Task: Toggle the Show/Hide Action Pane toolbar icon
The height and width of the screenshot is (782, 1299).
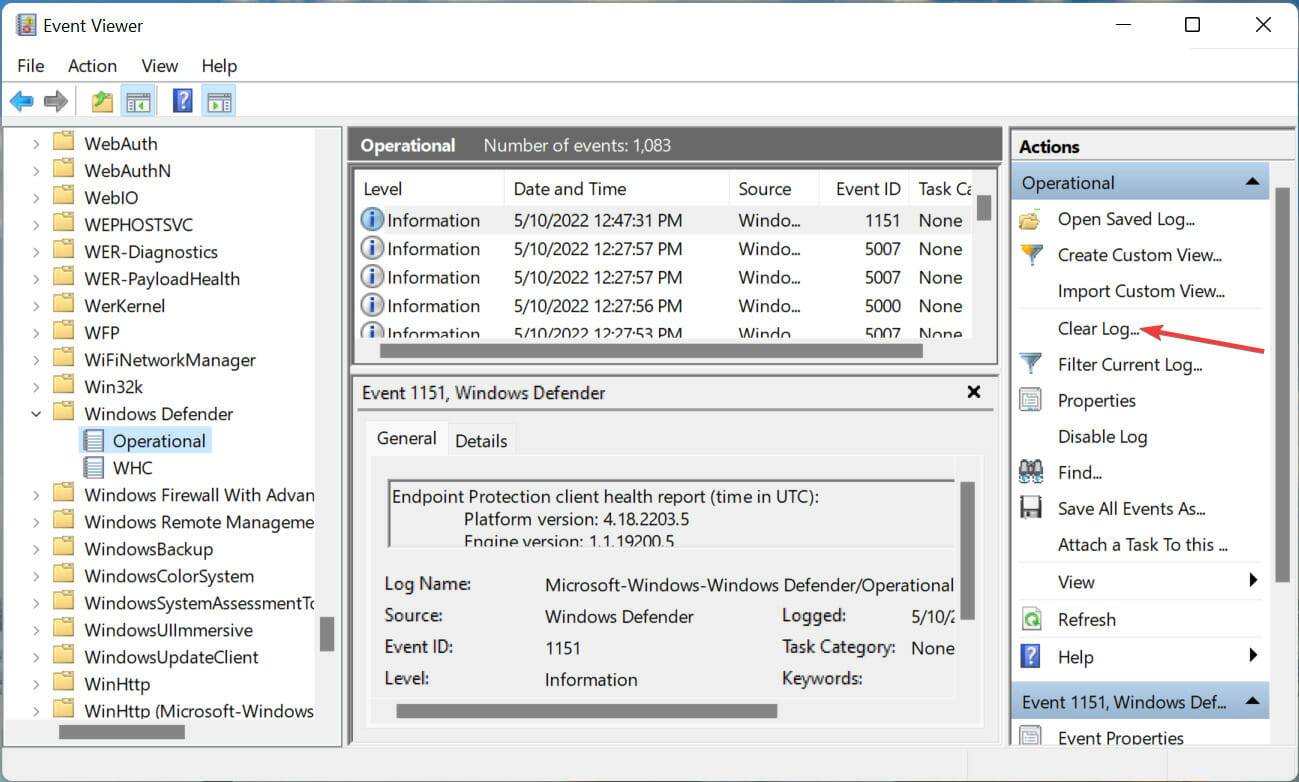Action: (219, 101)
